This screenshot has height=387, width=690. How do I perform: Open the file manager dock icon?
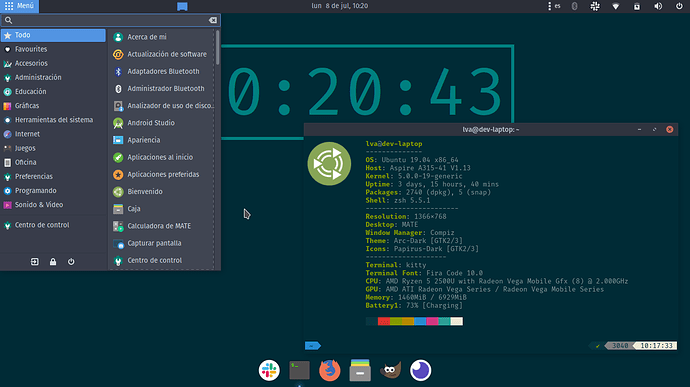[x=360, y=370]
